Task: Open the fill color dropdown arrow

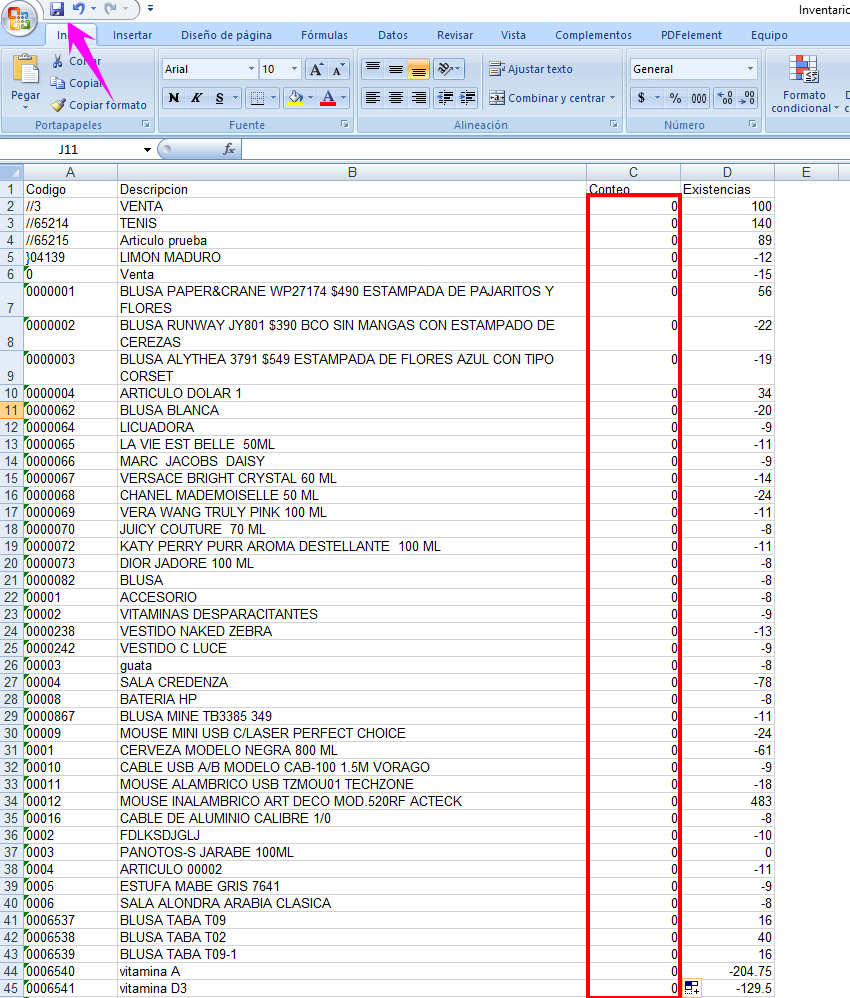Action: pyautogui.click(x=310, y=98)
